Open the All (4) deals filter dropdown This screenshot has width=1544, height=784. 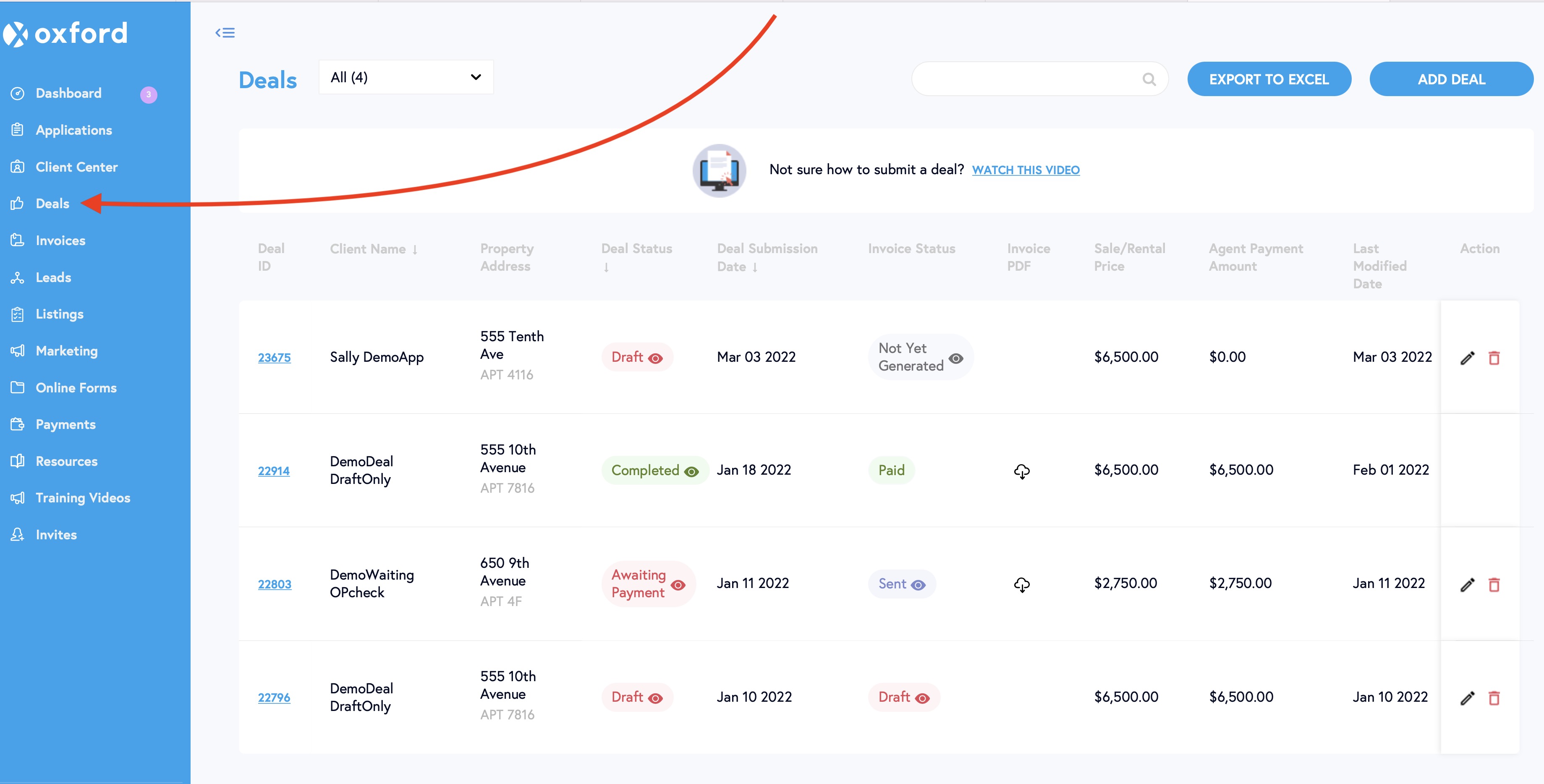[x=406, y=77]
